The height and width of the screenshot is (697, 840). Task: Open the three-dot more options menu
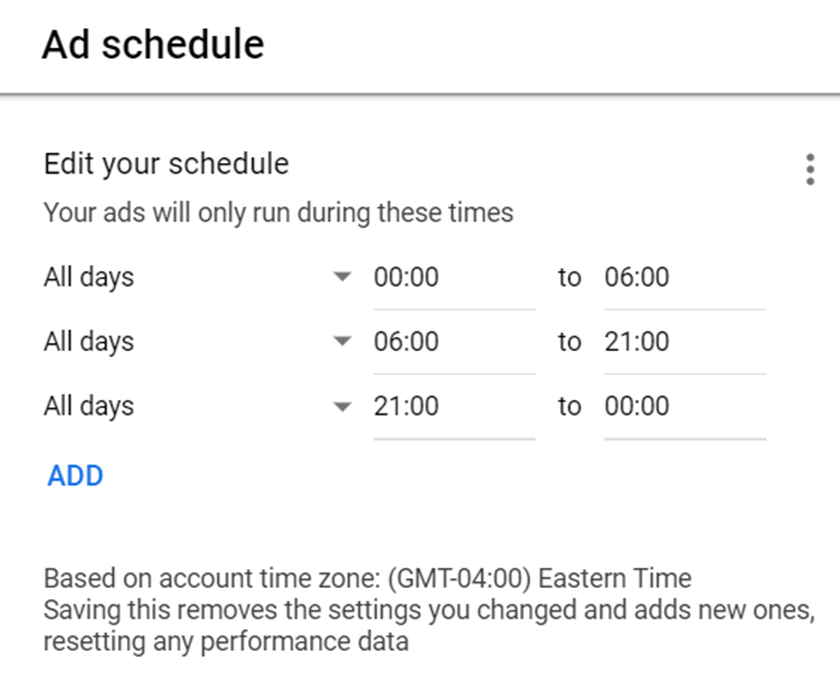[810, 170]
